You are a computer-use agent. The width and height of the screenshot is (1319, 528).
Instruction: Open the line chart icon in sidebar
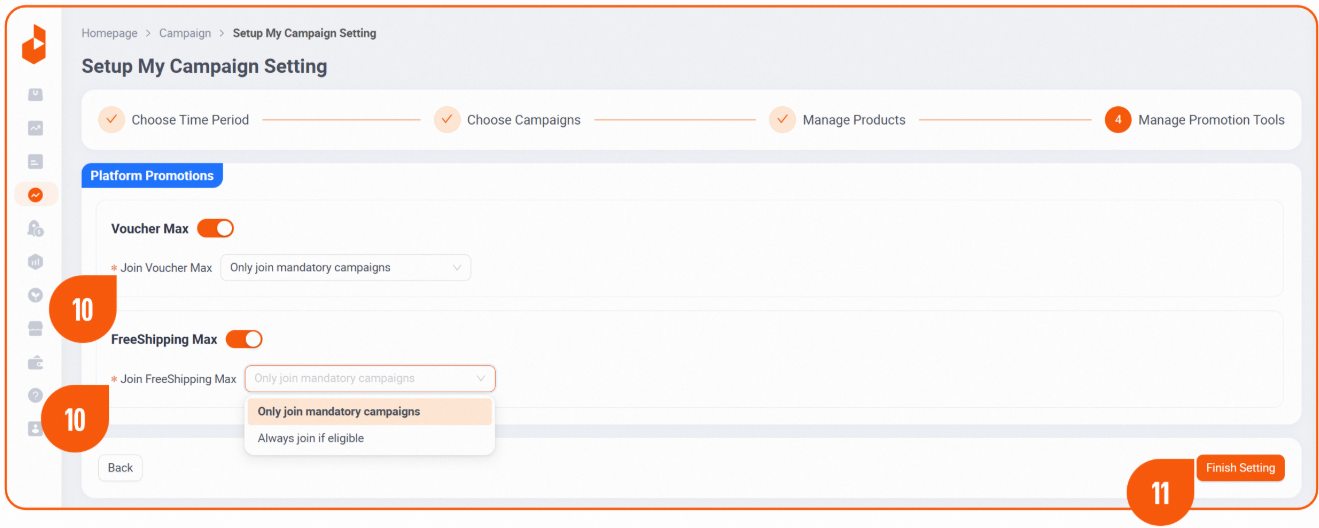click(x=35, y=128)
